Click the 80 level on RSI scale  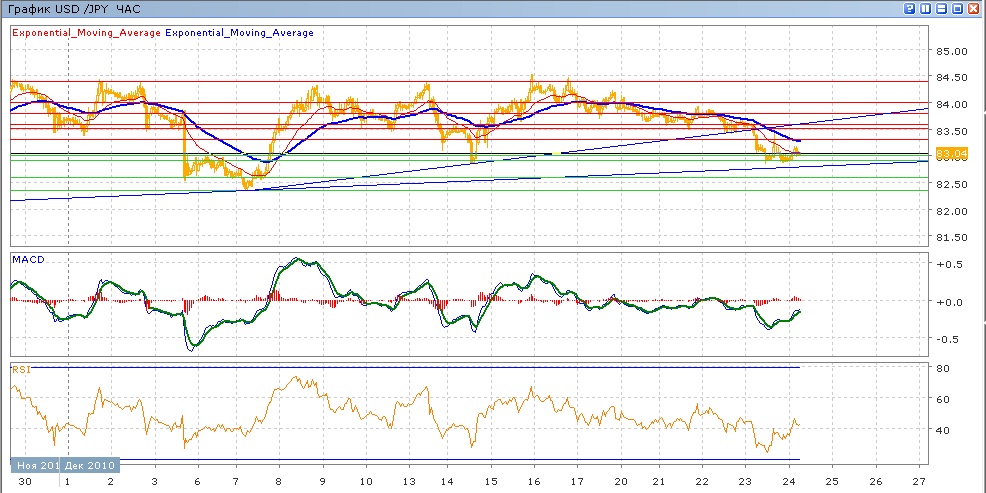943,368
